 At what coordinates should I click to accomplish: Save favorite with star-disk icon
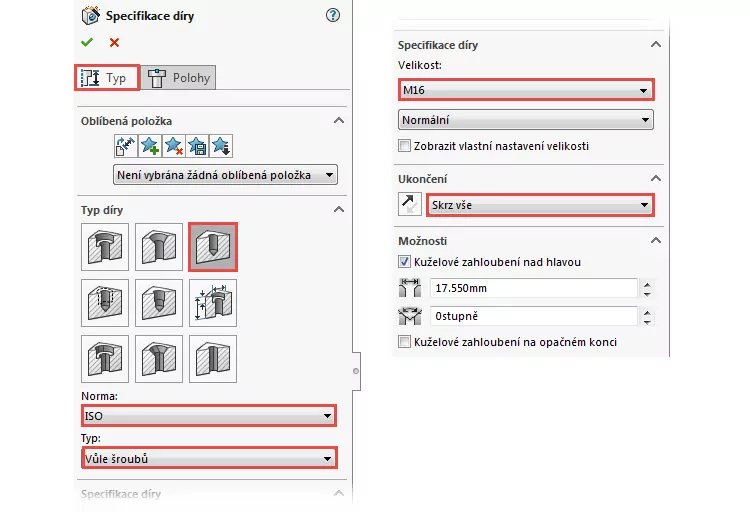coord(197,146)
